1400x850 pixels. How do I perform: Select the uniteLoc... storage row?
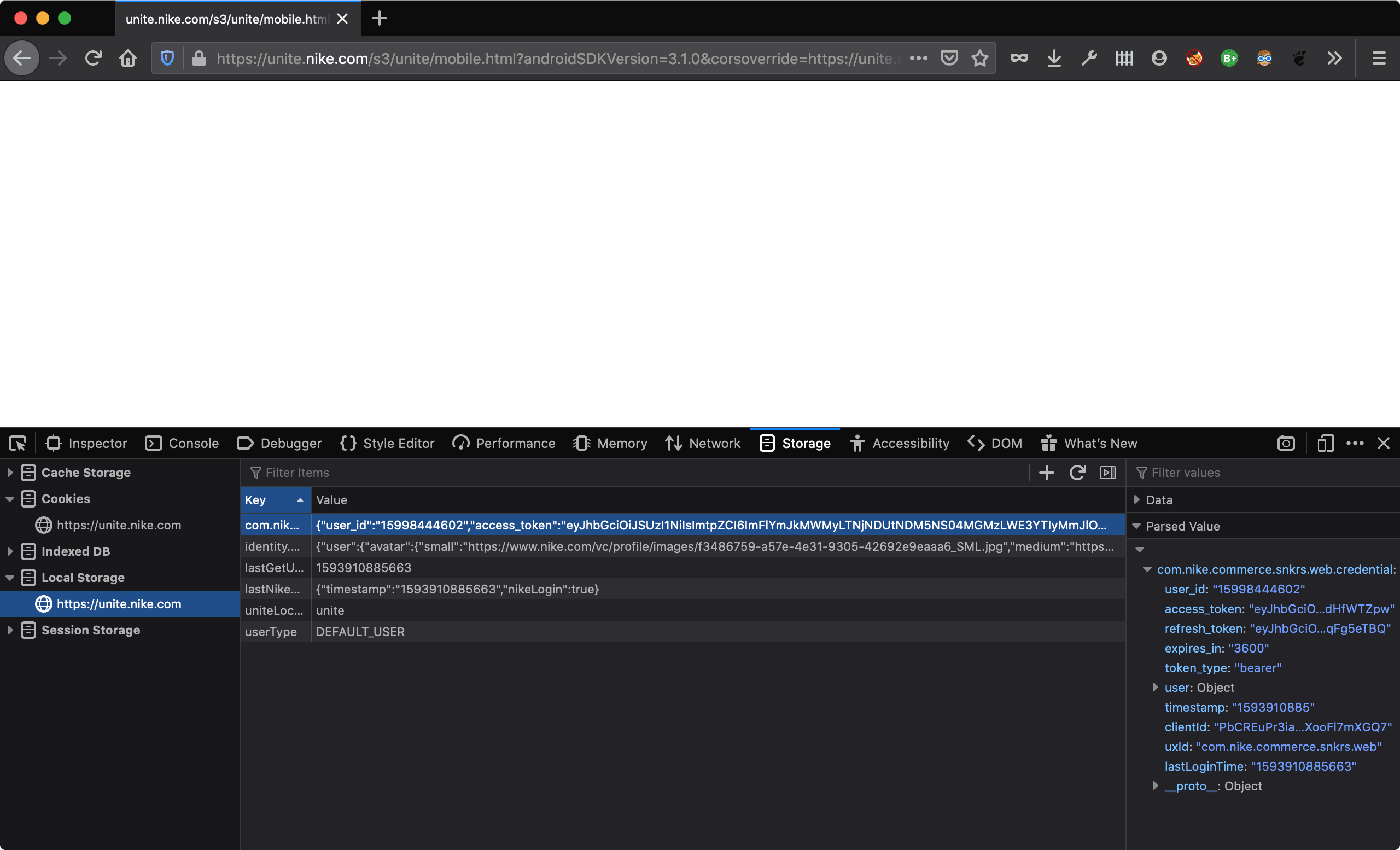683,610
